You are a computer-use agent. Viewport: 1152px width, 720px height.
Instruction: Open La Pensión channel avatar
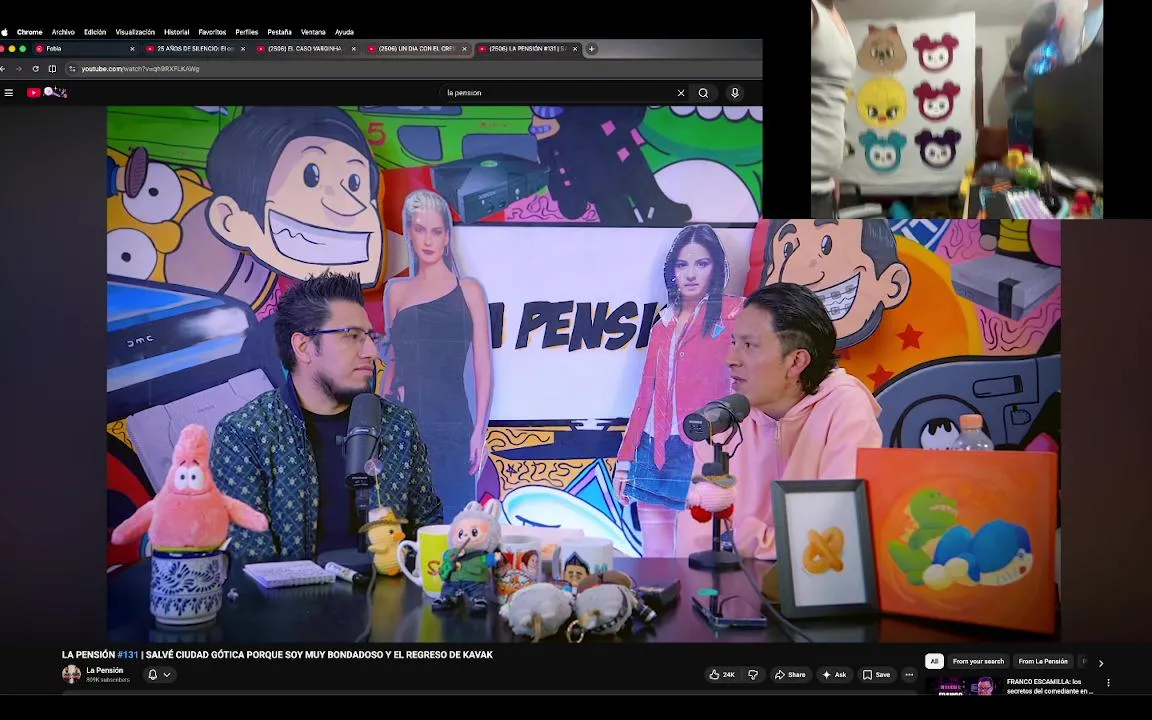point(71,674)
